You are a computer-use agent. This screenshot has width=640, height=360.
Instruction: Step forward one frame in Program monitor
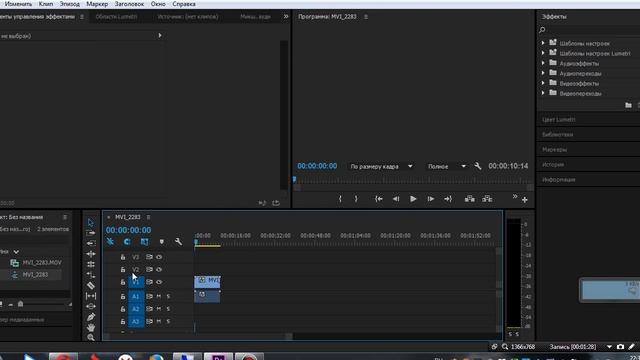(x=431, y=199)
